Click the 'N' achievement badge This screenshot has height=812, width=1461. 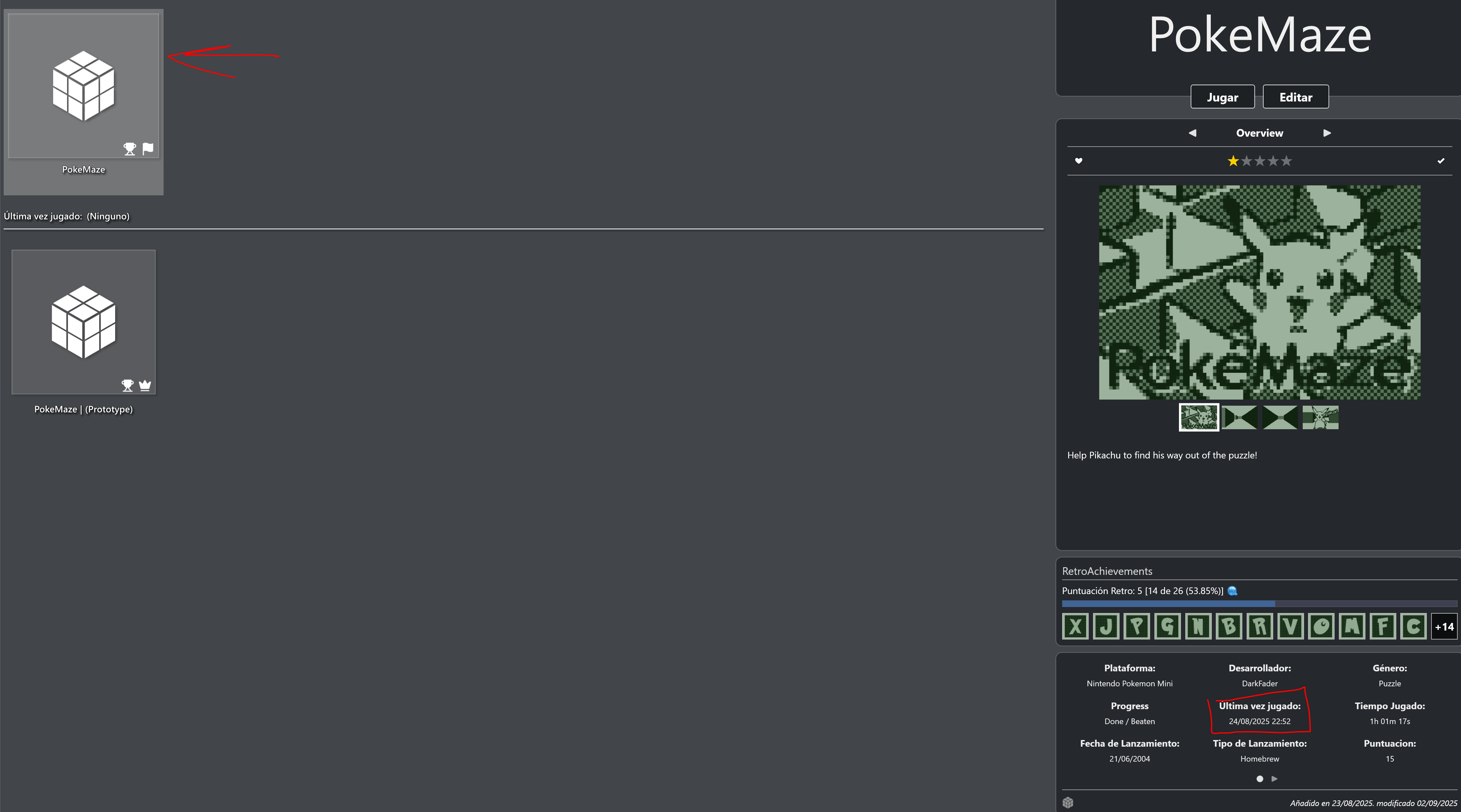tap(1198, 627)
